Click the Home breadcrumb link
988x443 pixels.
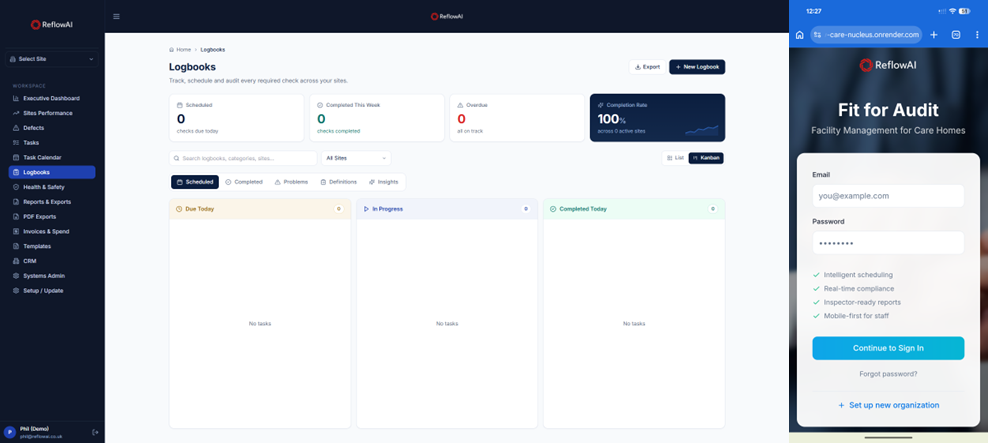180,49
